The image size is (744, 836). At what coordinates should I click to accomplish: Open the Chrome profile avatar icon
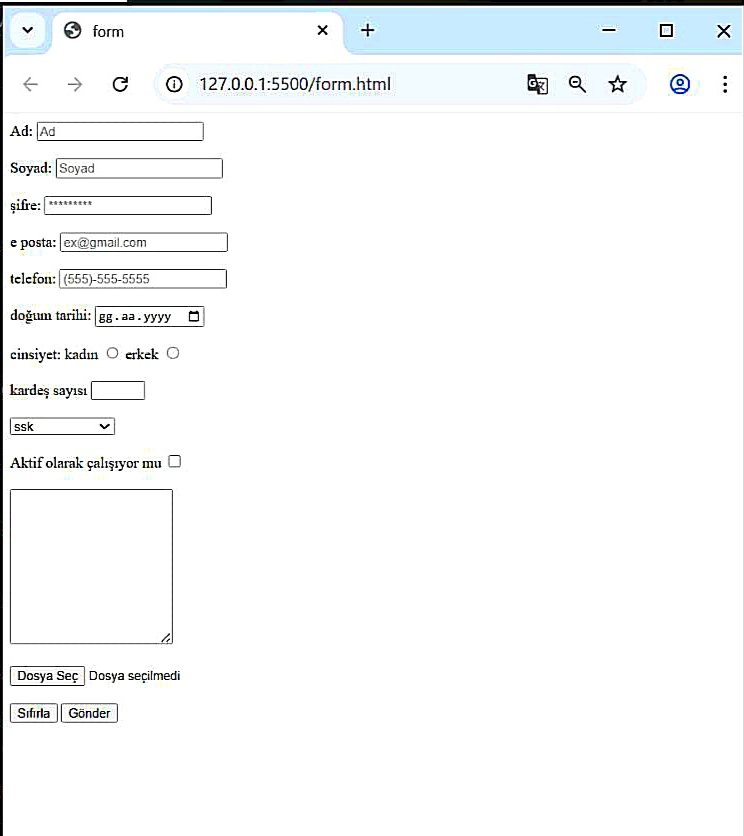click(x=680, y=84)
